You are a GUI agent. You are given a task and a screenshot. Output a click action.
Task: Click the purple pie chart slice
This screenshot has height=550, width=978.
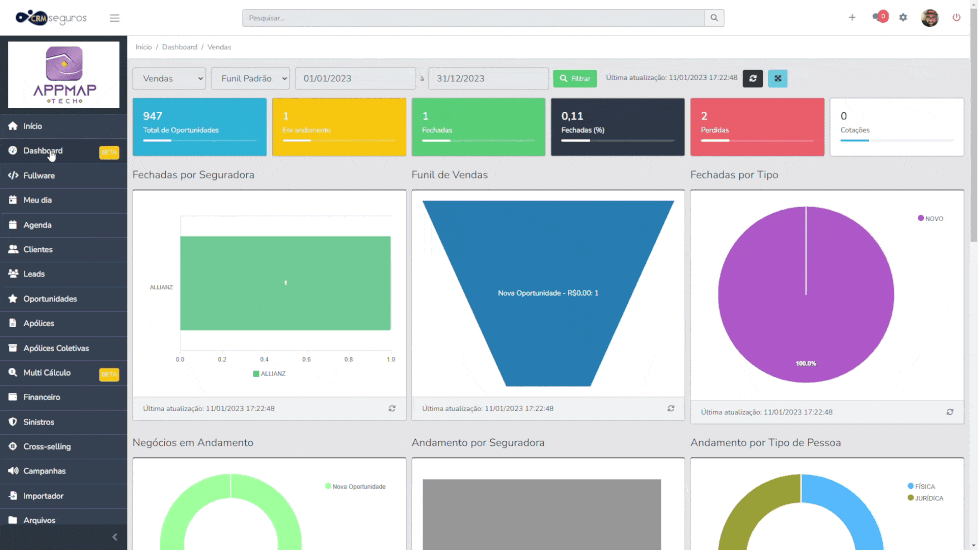pyautogui.click(x=806, y=294)
